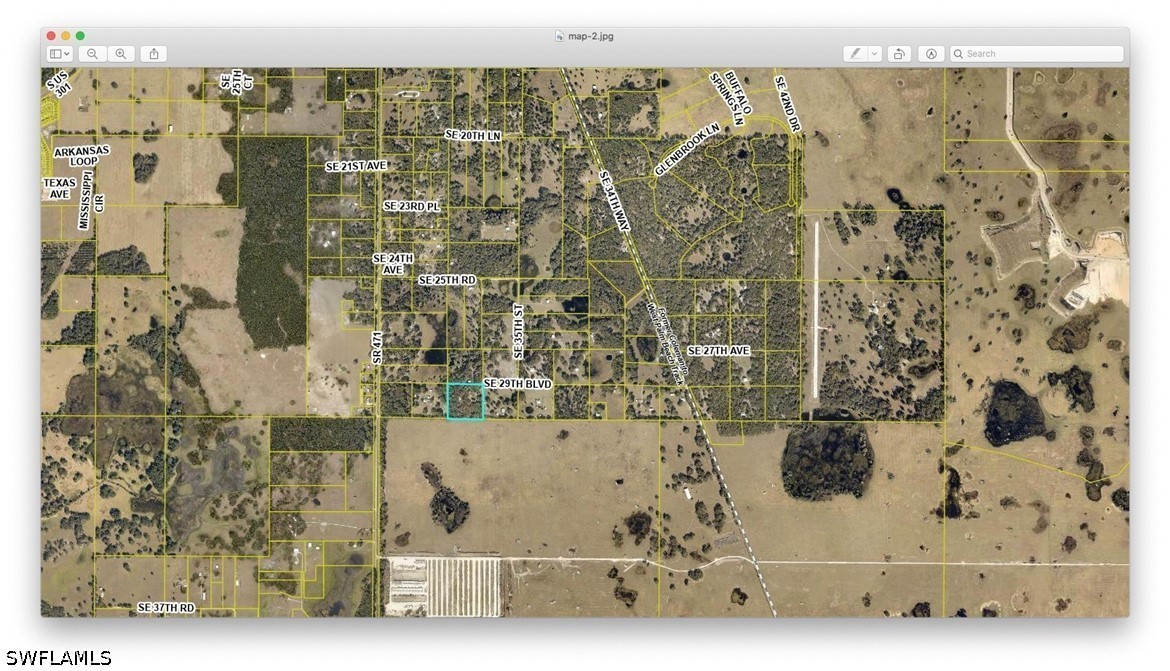Click the SE 27TH AVE street label
The image size is (1170, 671).
point(719,351)
